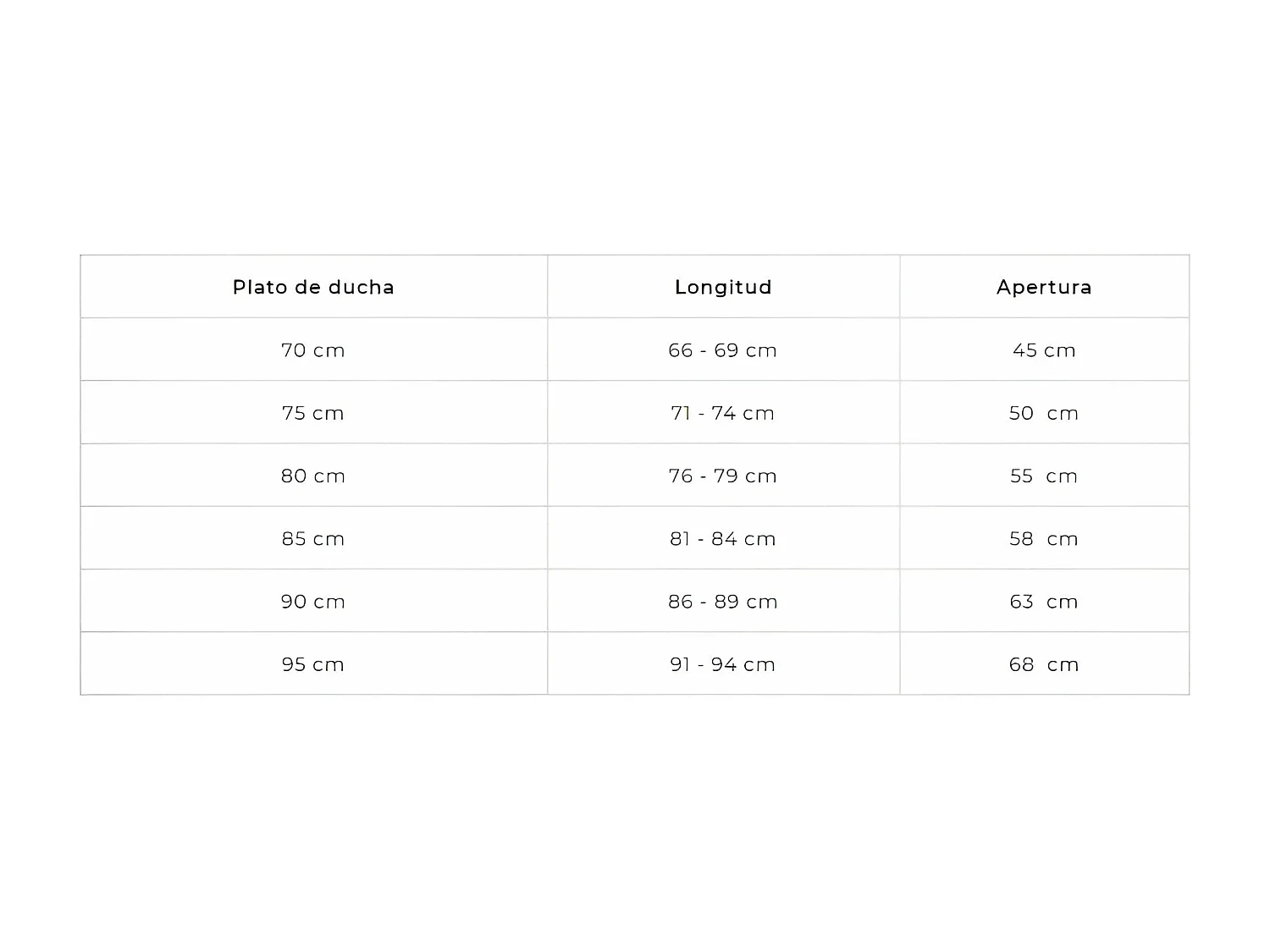Click the '81 - 84 cm' length cell
The image size is (1270, 952).
click(x=723, y=539)
